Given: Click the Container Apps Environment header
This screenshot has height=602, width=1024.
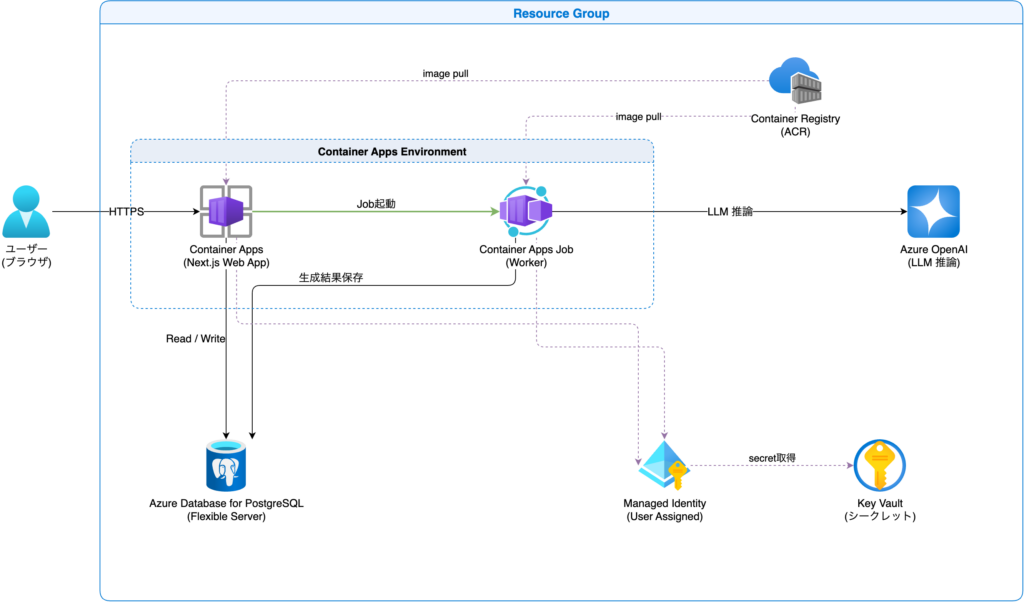Looking at the screenshot, I should tap(392, 151).
